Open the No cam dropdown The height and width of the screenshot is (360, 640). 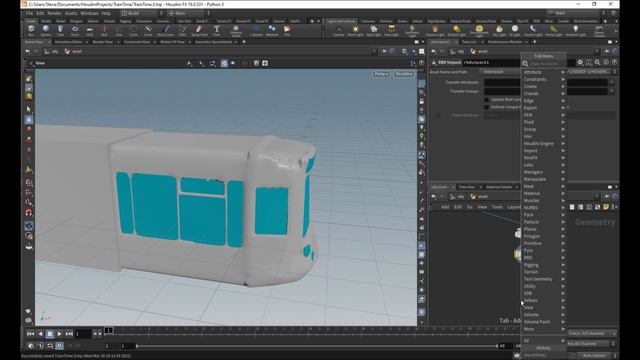(404, 74)
